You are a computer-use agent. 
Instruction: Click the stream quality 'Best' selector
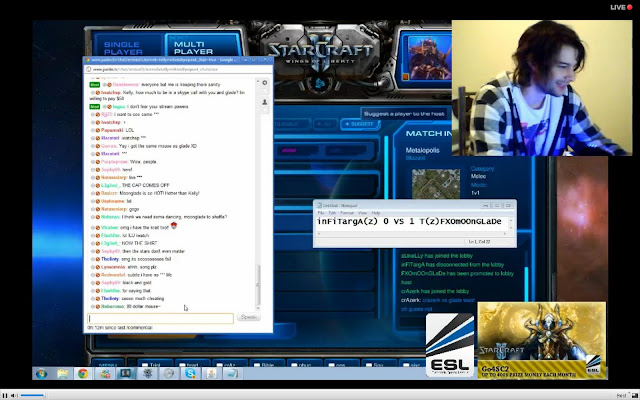[x=621, y=395]
